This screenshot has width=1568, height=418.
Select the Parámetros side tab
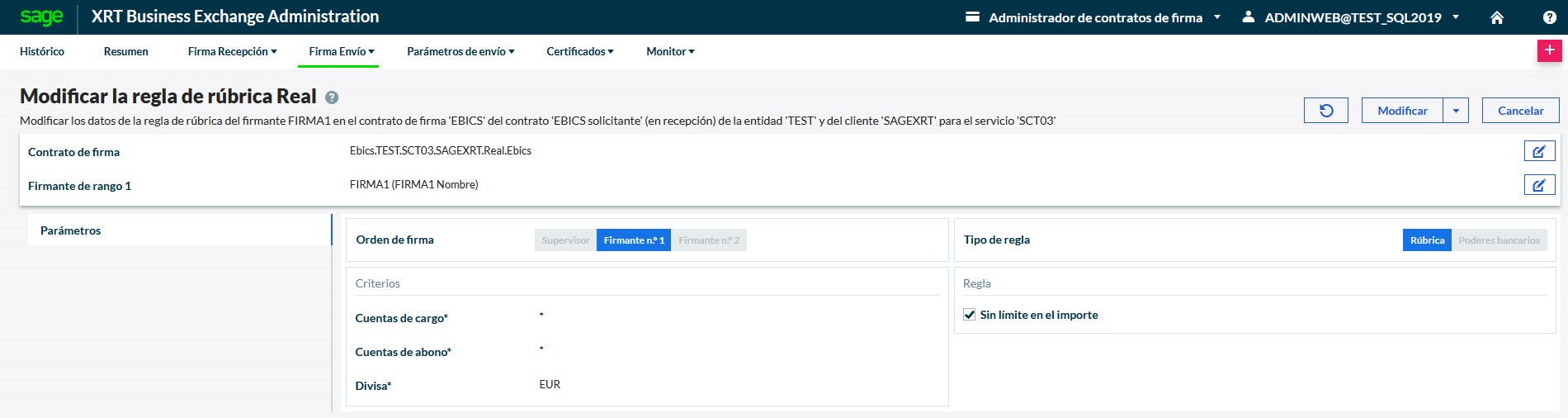71,230
